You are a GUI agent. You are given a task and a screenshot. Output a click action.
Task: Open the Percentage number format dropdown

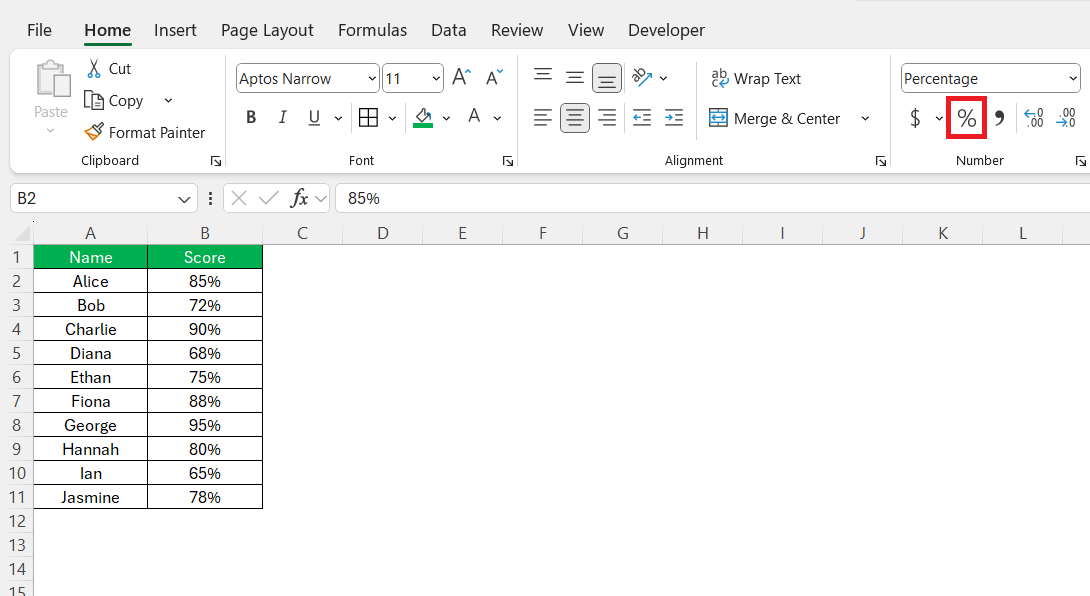coord(1074,79)
